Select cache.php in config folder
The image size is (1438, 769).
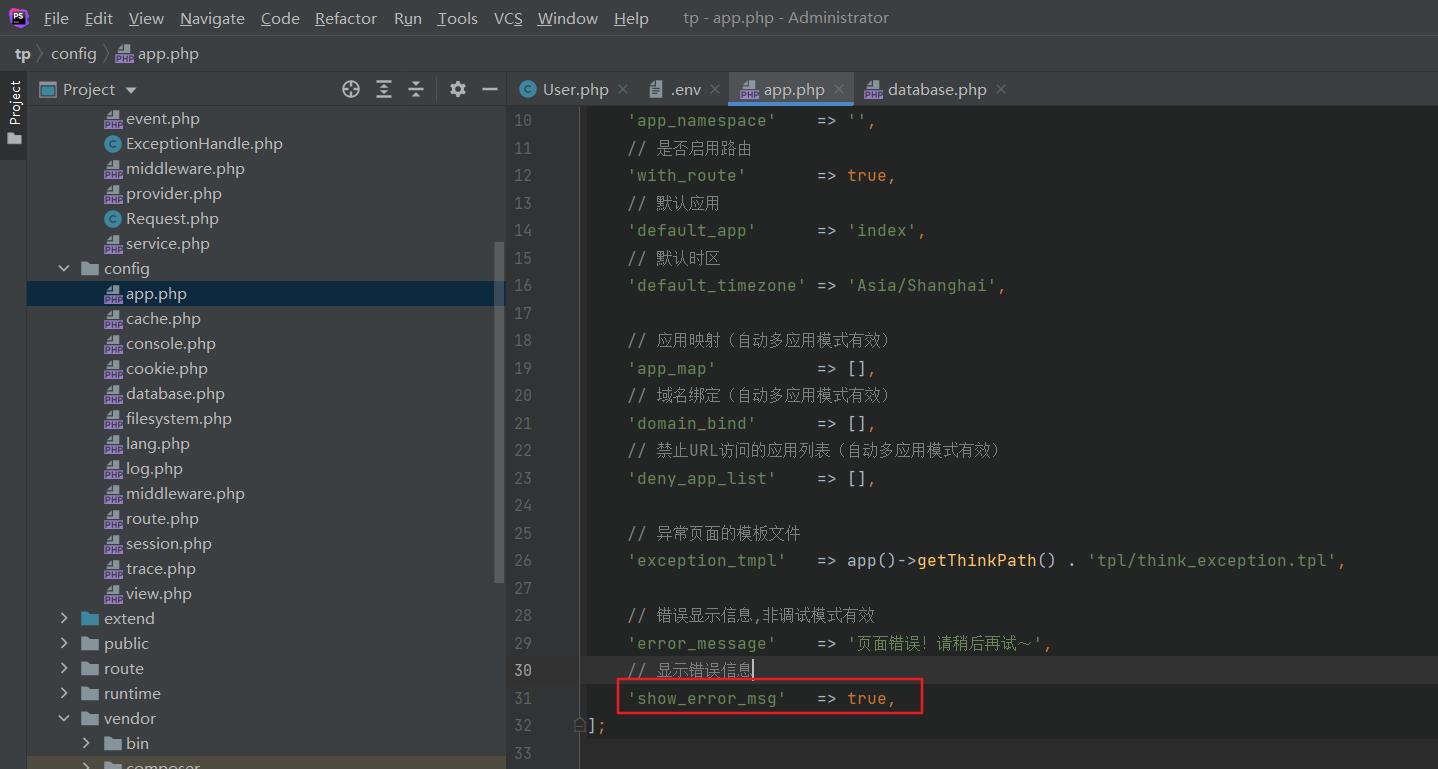point(163,319)
